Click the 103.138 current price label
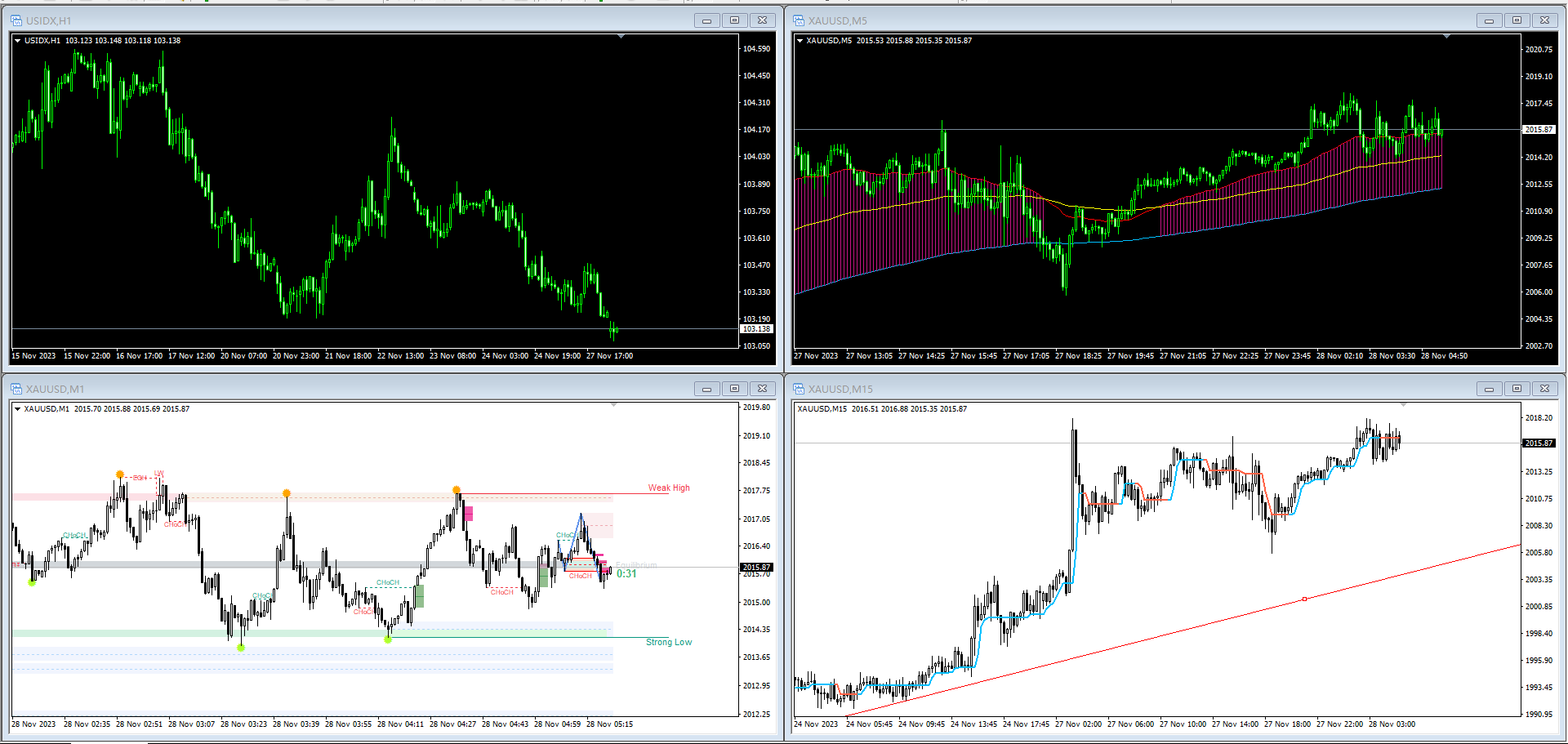1568x744 pixels. pos(756,328)
